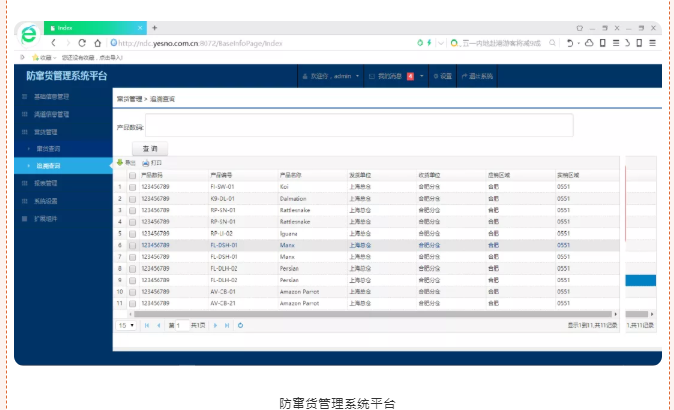Go to next page in the table pager
Image resolution: width=674 pixels, height=410 pixels.
tap(214, 325)
